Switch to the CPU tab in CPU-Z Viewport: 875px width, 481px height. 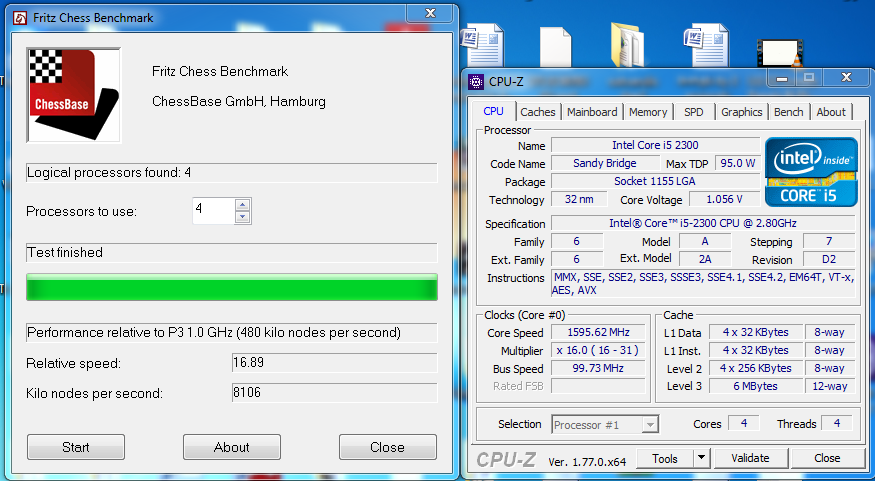point(493,111)
